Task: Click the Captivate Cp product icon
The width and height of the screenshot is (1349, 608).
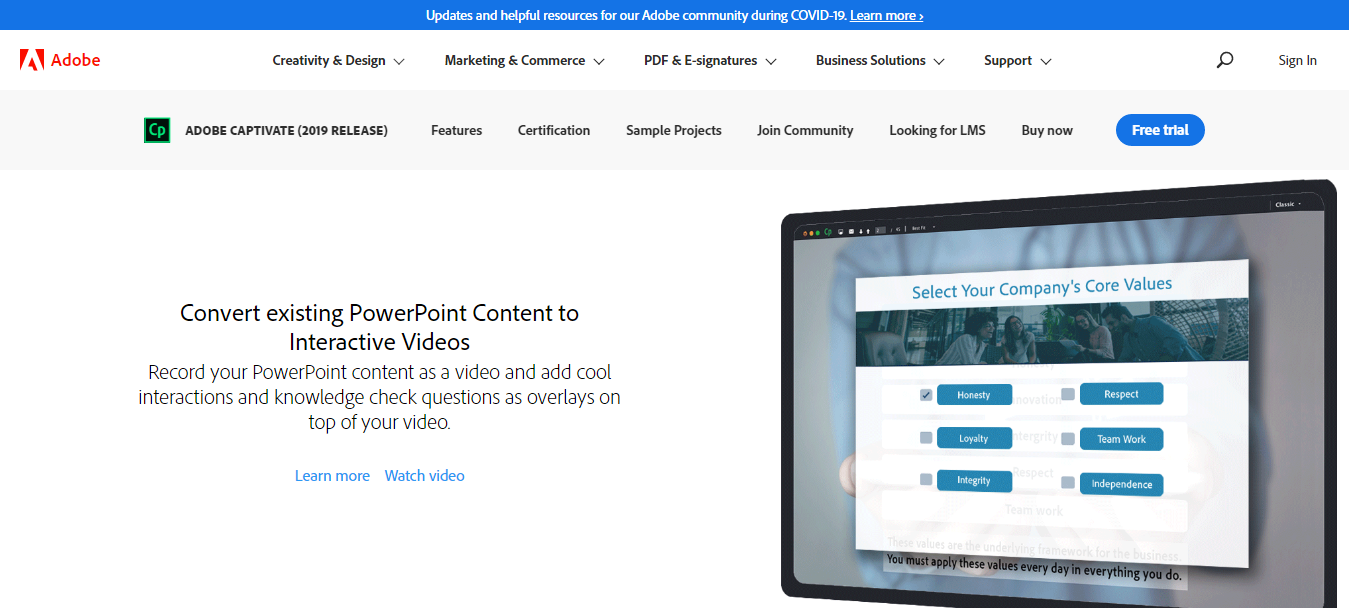Action: coord(157,130)
